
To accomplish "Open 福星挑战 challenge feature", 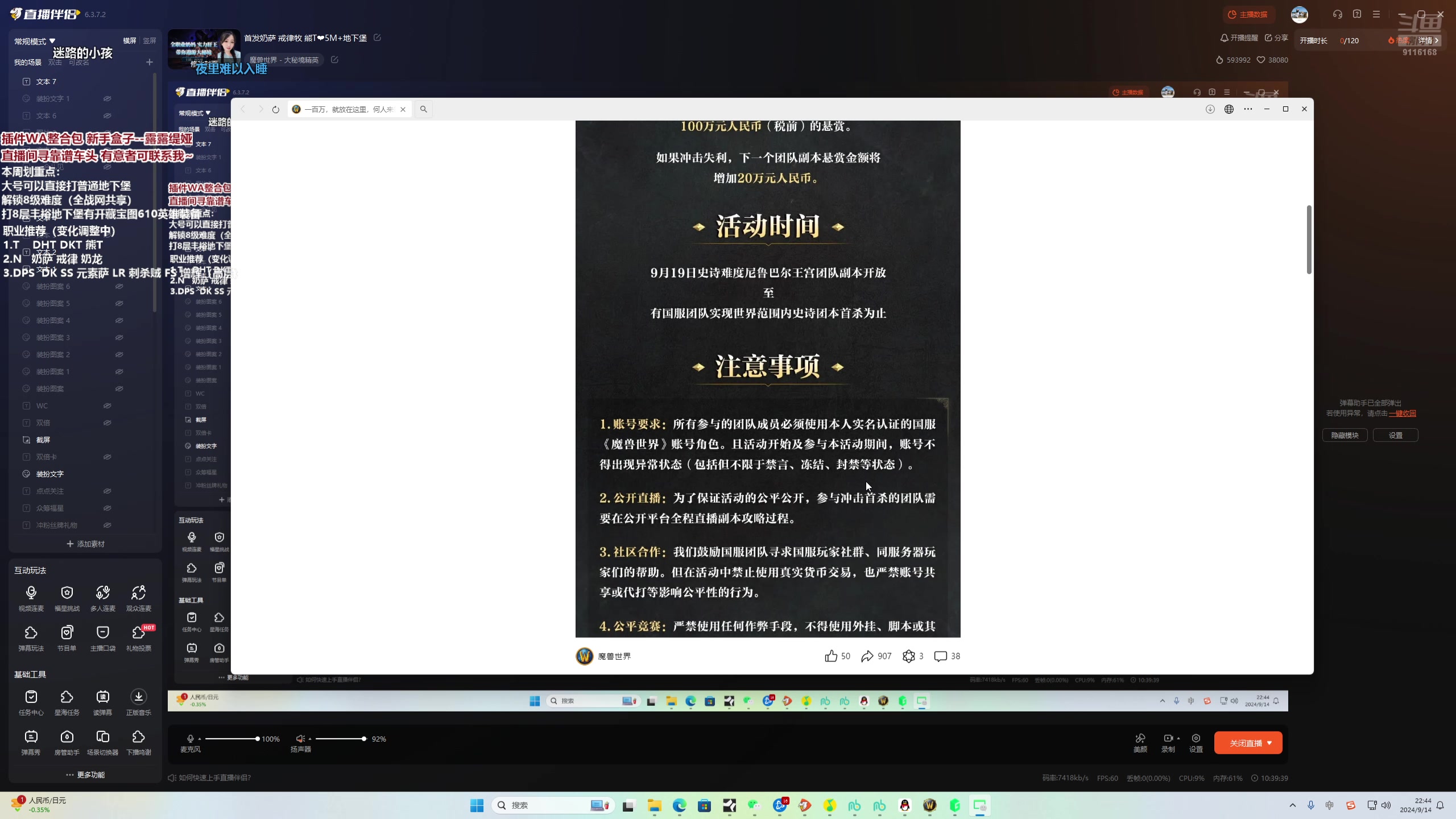I will pyautogui.click(x=67, y=598).
